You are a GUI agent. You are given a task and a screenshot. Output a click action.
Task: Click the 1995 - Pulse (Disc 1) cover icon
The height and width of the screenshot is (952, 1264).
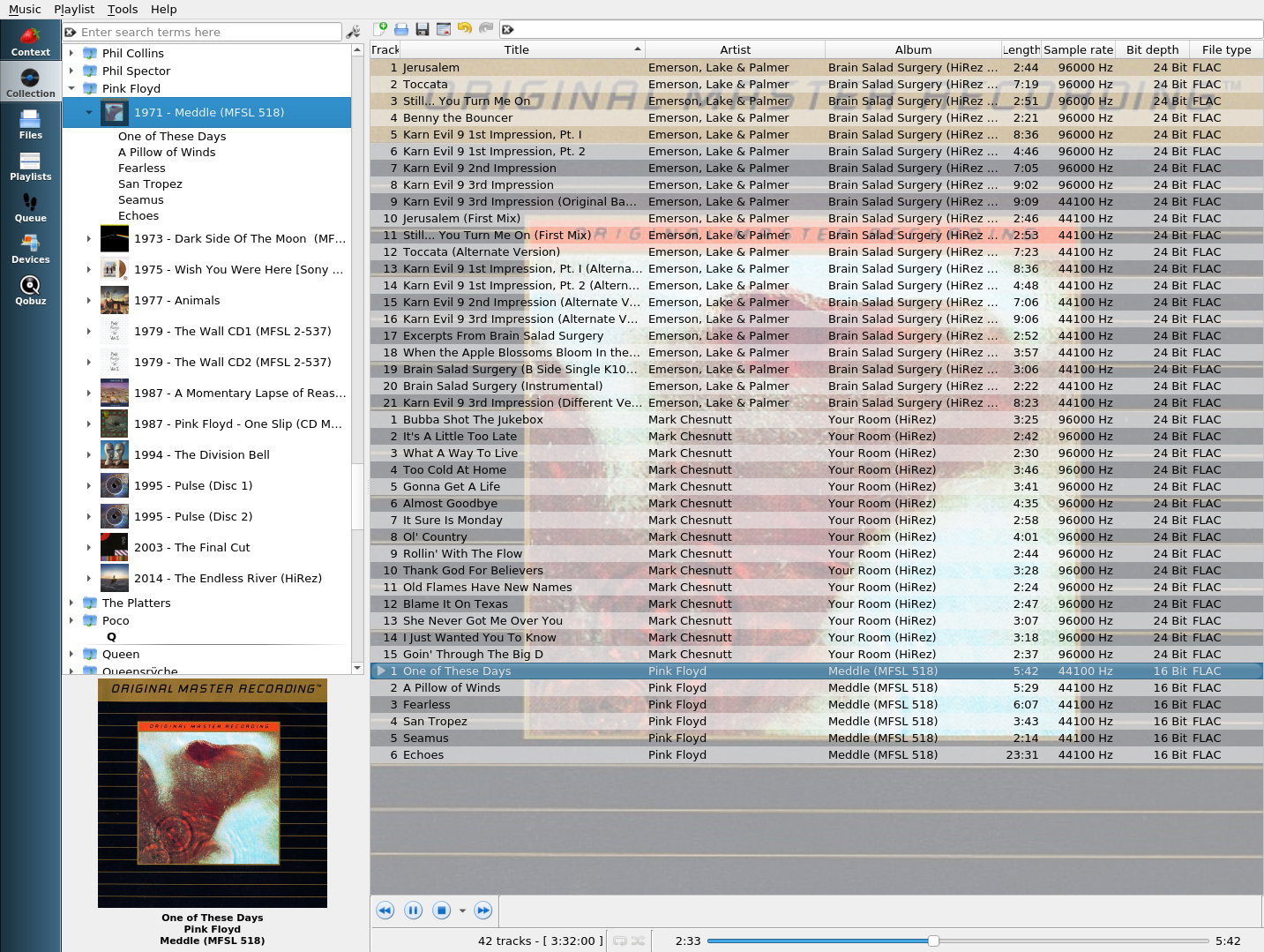coord(115,485)
